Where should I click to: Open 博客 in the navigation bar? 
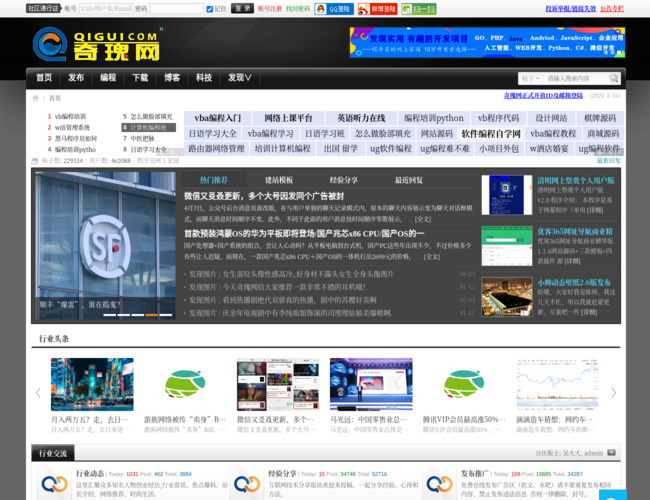coord(172,78)
